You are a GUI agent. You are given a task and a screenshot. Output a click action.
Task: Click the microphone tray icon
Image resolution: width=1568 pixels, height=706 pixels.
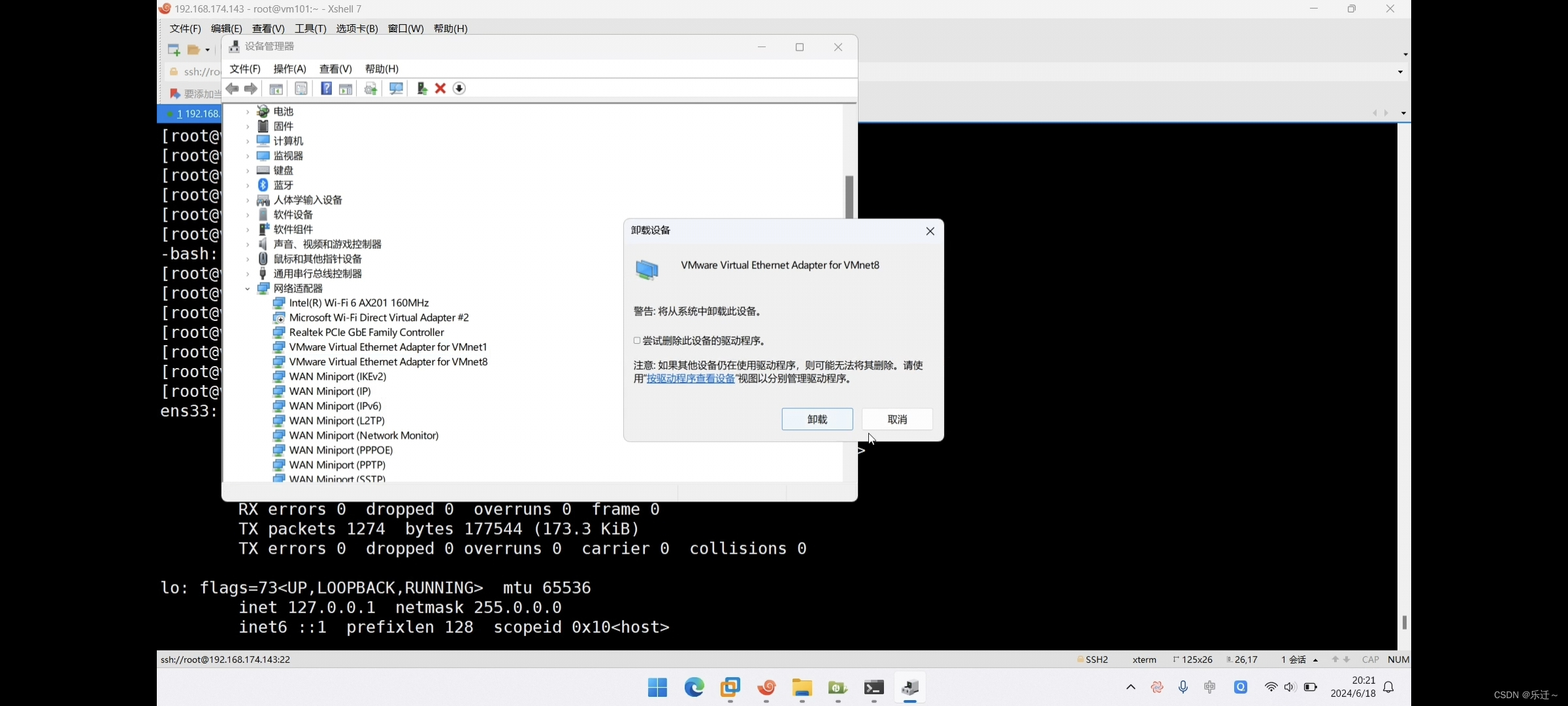[1183, 688]
